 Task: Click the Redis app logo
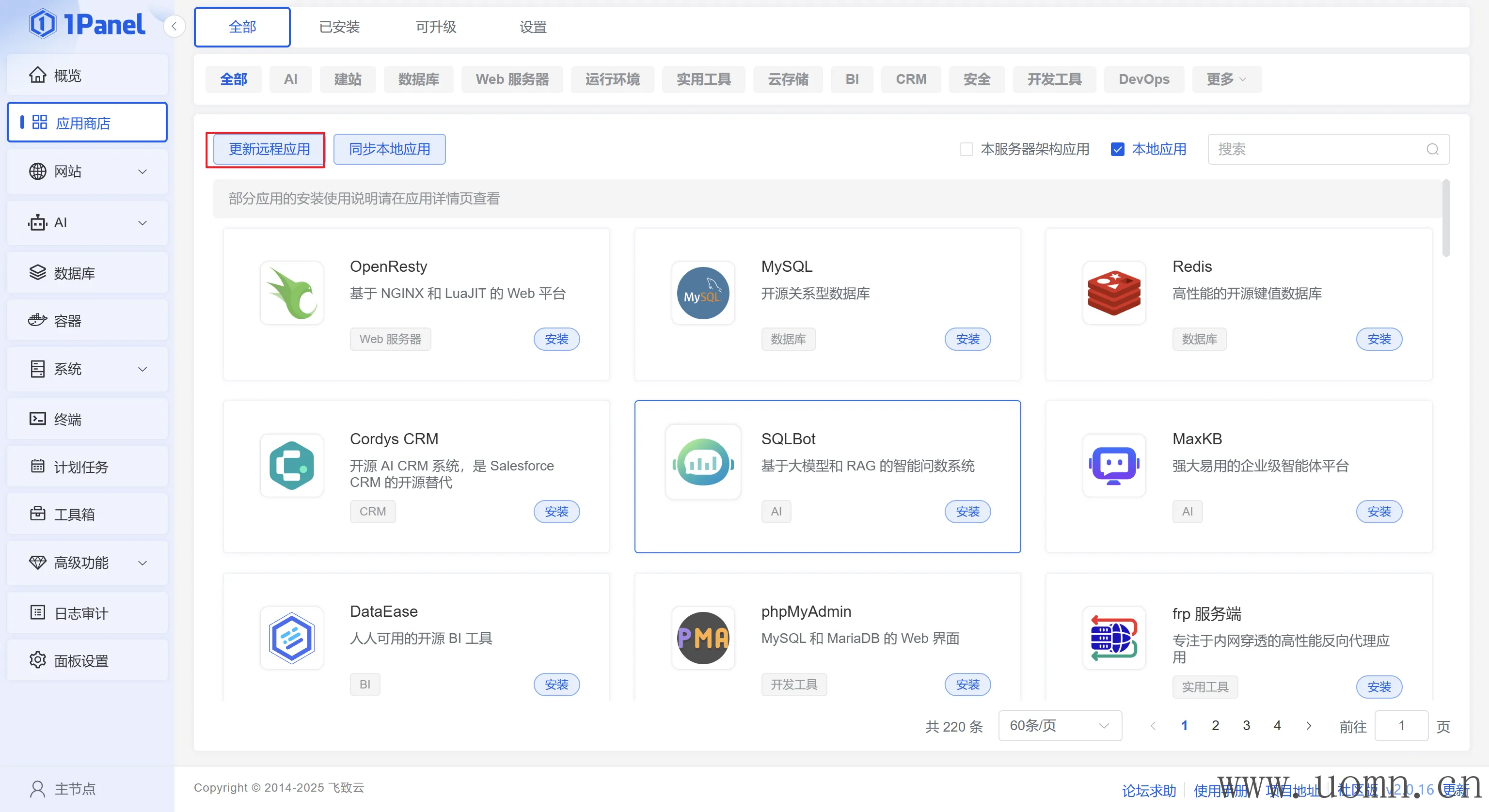(1113, 293)
